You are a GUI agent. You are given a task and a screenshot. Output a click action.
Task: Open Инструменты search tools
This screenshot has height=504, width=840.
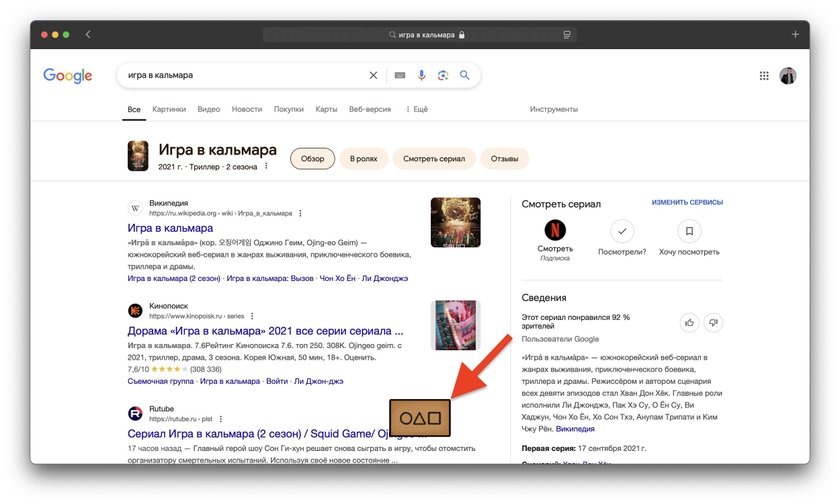coord(554,109)
